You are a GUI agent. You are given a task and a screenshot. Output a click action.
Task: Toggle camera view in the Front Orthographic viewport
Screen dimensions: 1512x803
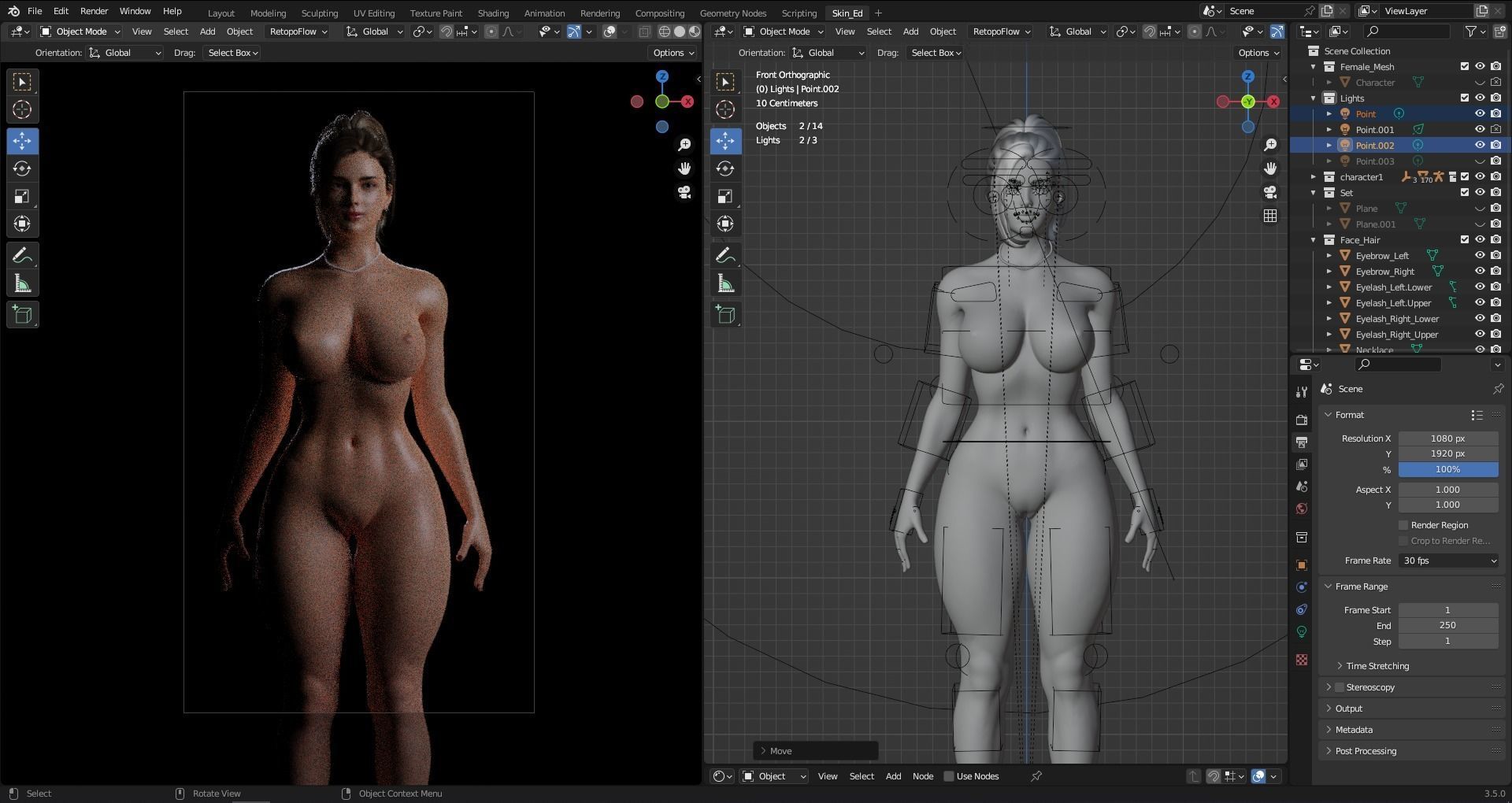pos(1270,192)
